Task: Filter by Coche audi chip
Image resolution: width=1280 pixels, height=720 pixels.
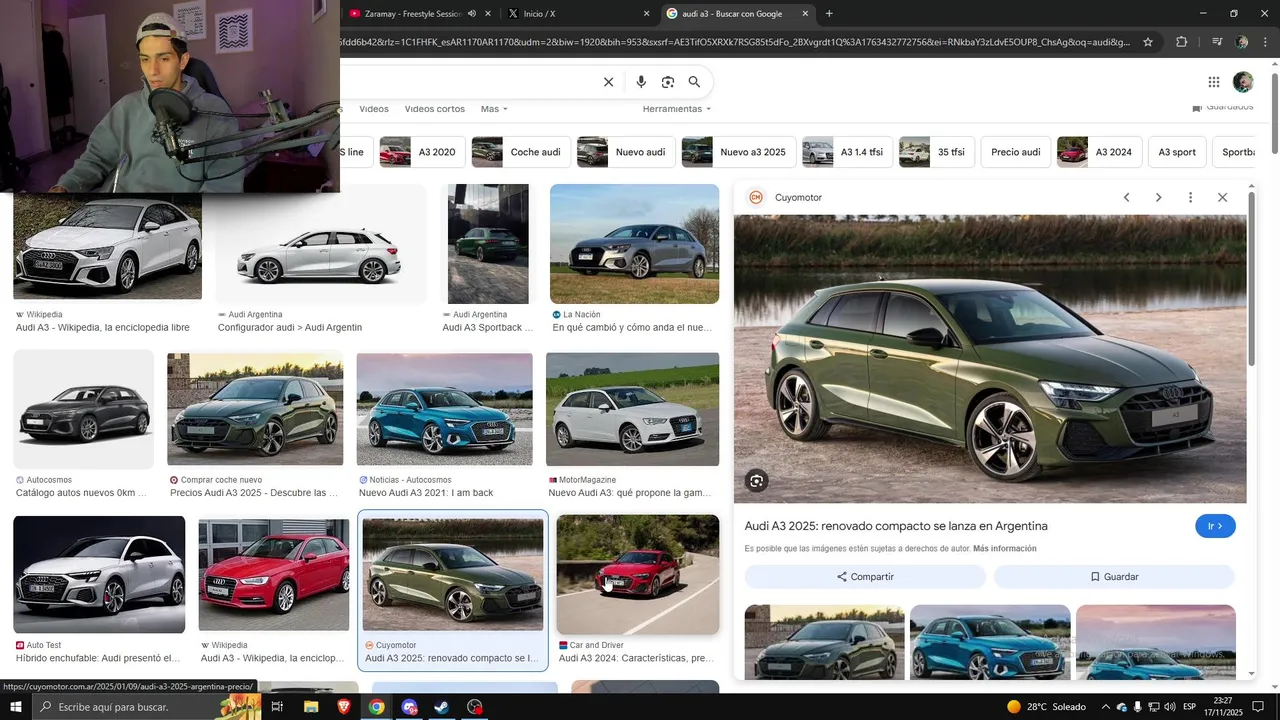Action: 520,152
